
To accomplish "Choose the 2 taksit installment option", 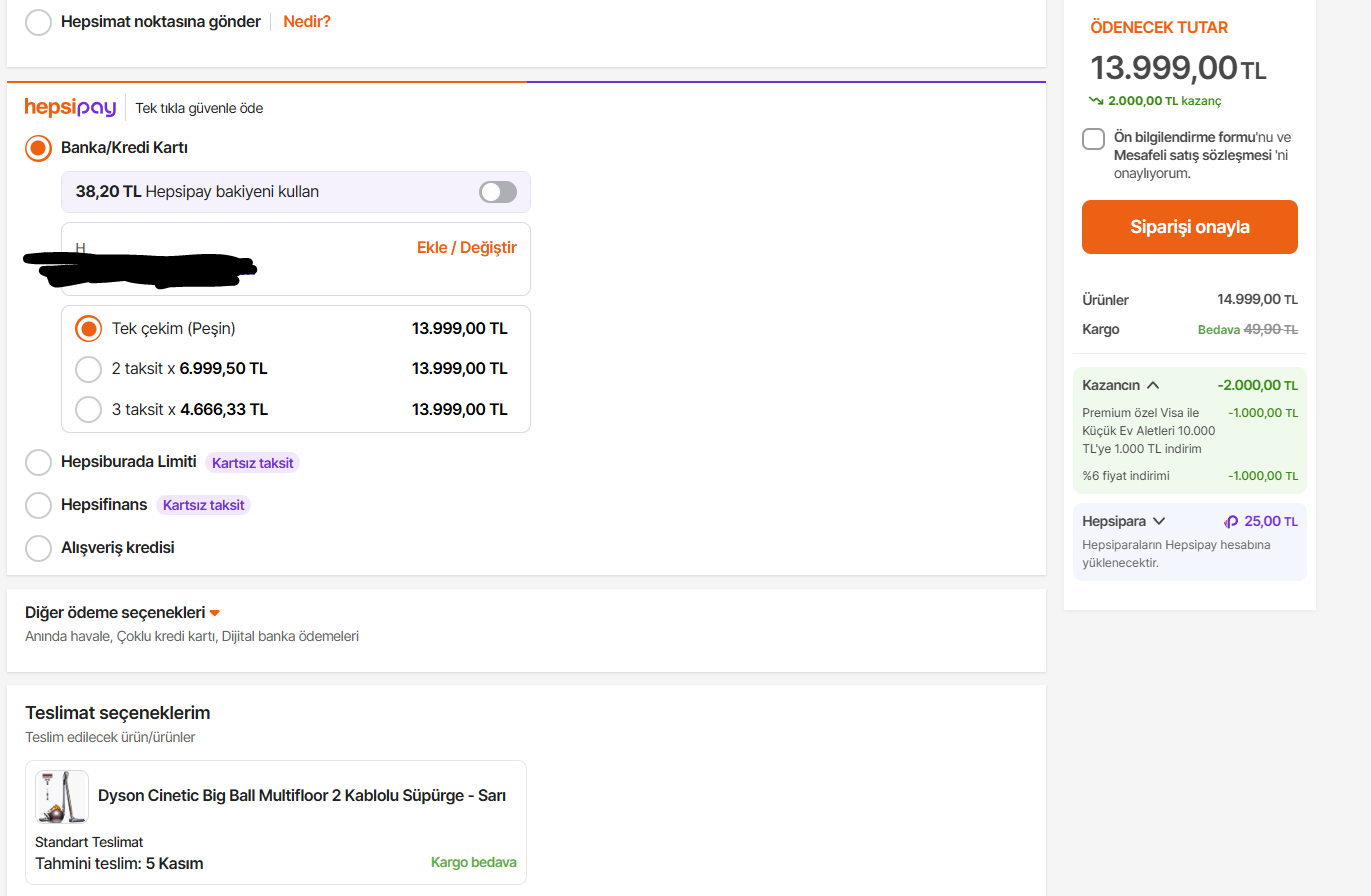I will click(x=89, y=369).
